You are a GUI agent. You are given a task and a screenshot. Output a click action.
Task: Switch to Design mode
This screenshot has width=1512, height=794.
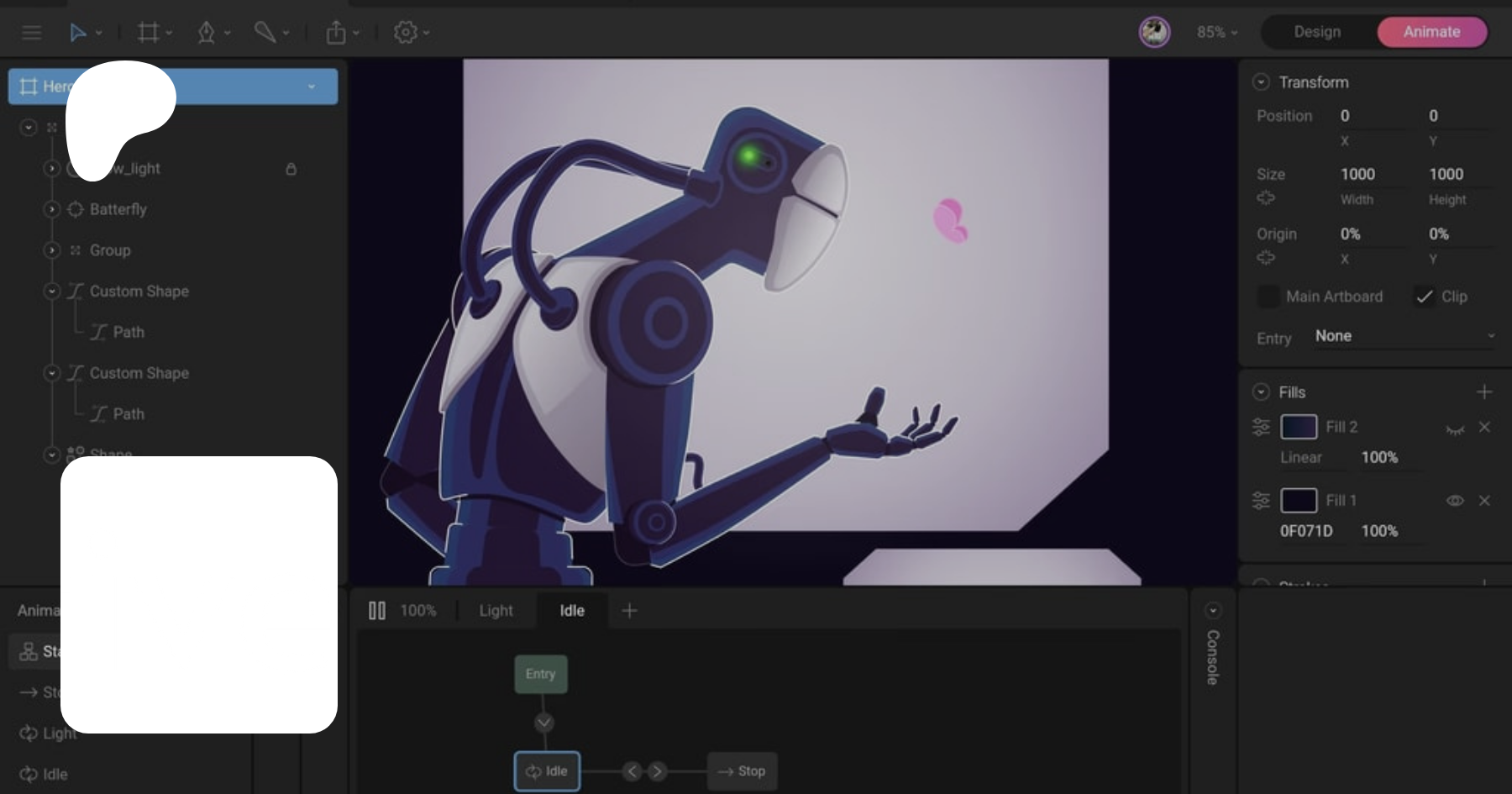[x=1316, y=32]
